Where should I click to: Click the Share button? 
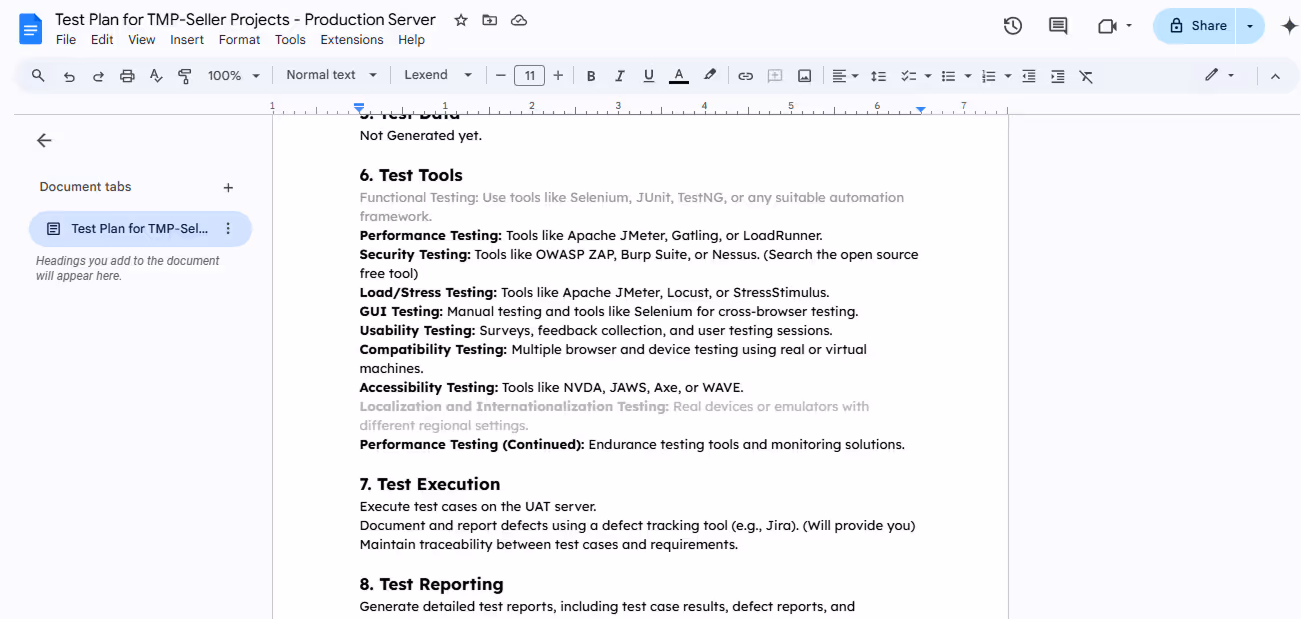1196,26
